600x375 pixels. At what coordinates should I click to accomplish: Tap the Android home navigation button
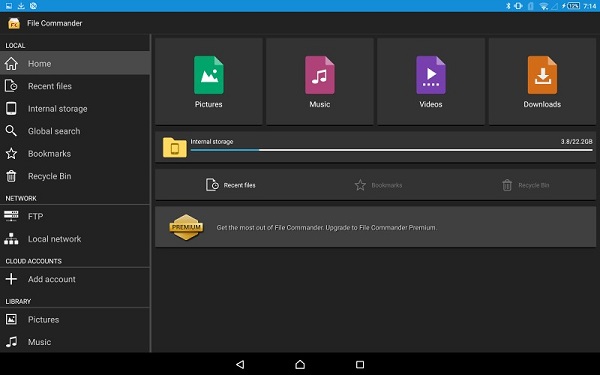tap(300, 364)
